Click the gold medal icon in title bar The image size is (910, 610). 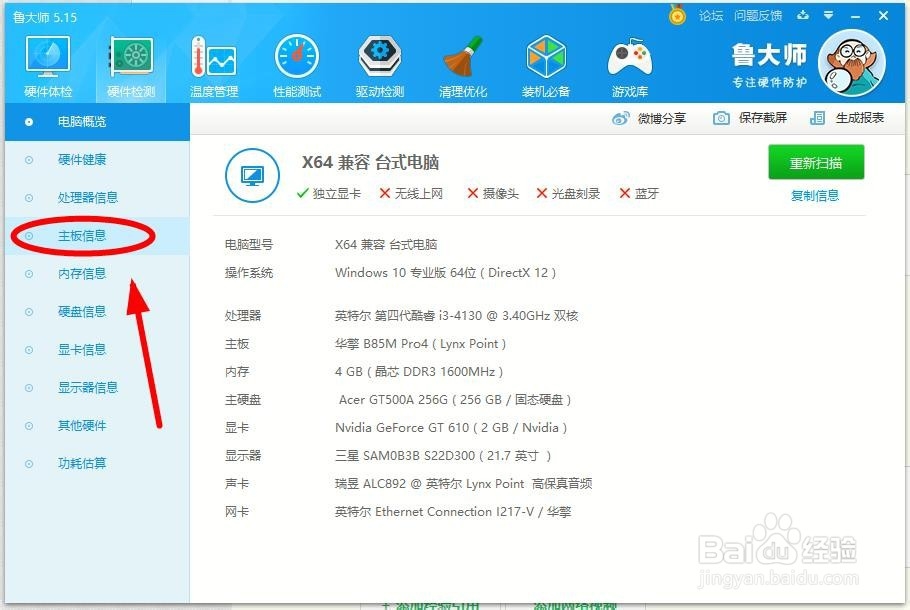[677, 15]
